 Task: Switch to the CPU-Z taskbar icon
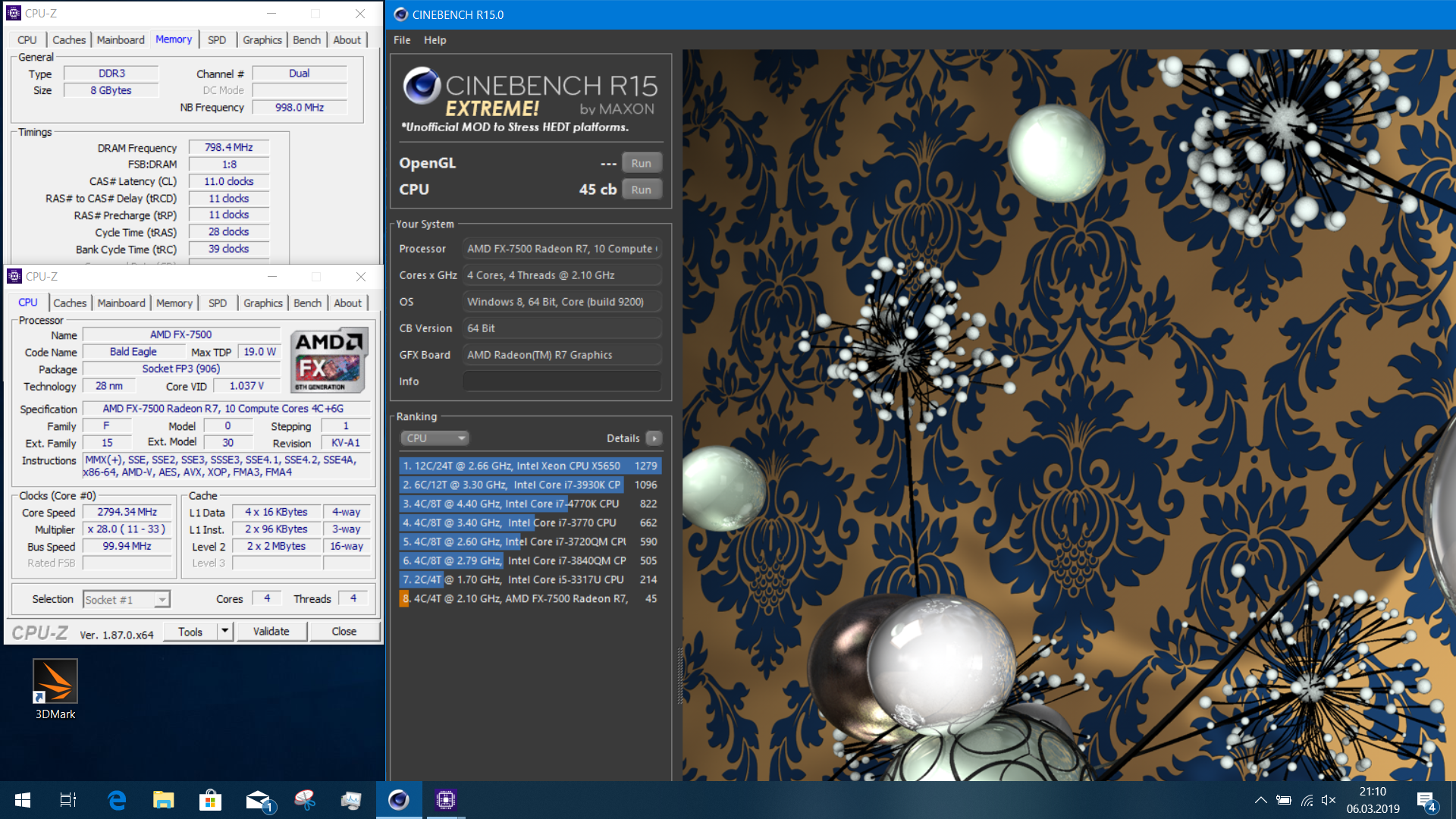(x=446, y=800)
